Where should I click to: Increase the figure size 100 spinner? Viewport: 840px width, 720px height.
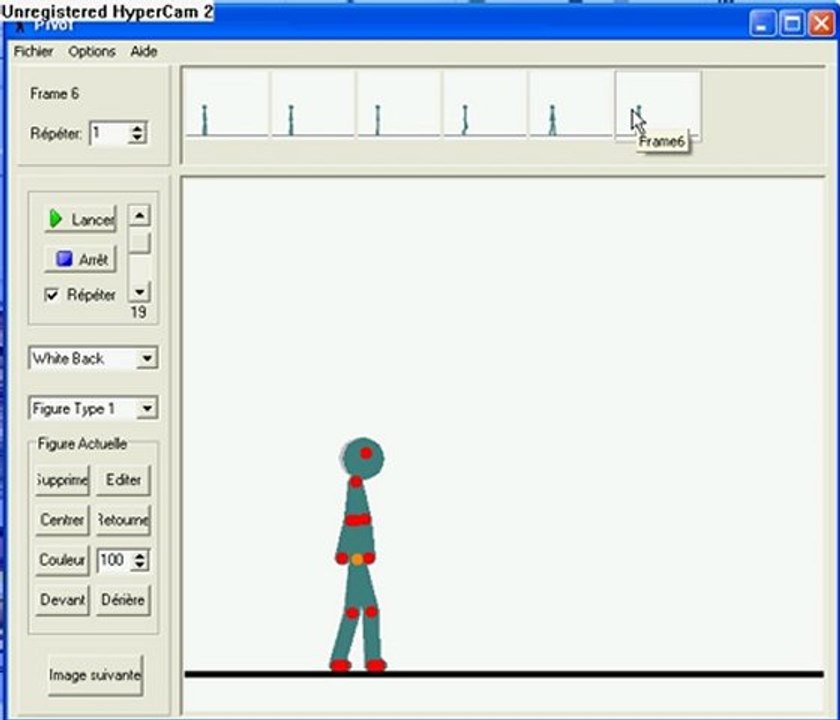140,556
